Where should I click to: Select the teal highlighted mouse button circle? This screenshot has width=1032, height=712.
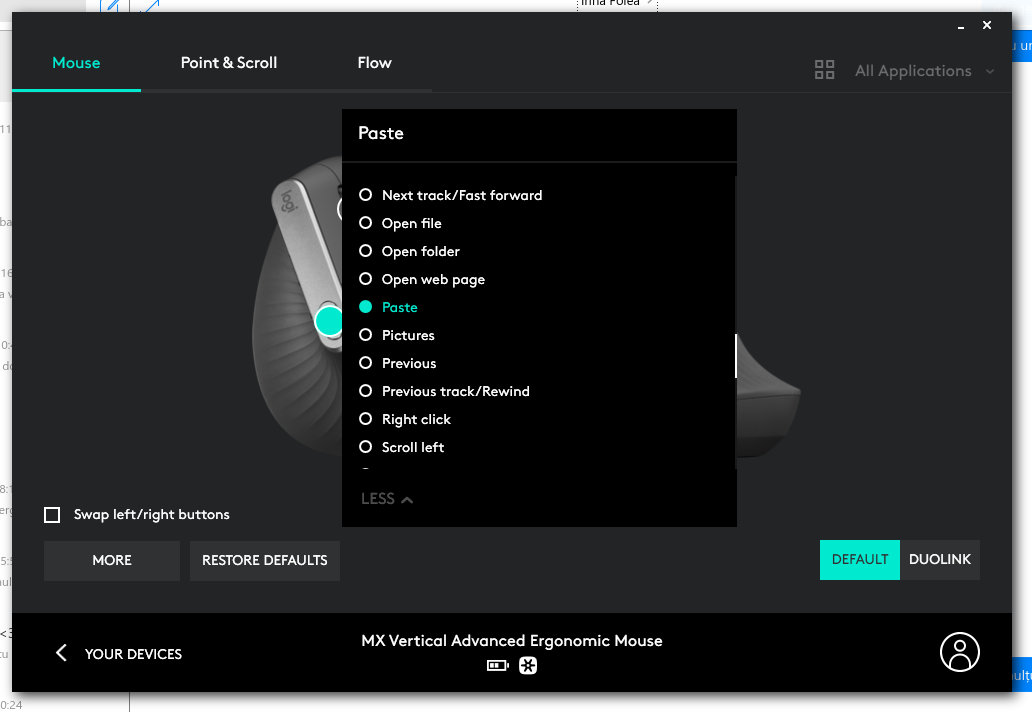328,321
